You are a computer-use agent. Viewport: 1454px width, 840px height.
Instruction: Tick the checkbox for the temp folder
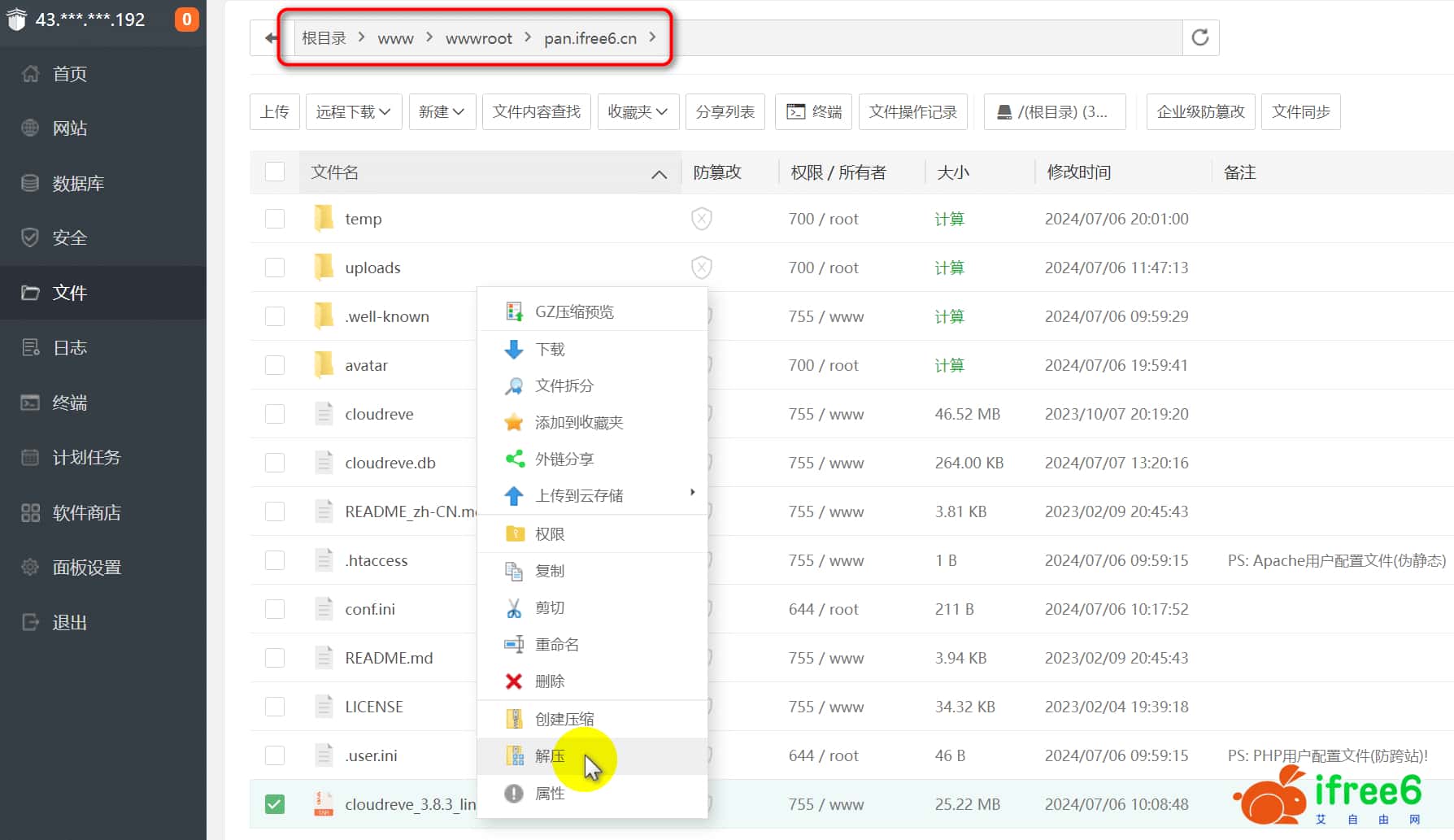275,219
